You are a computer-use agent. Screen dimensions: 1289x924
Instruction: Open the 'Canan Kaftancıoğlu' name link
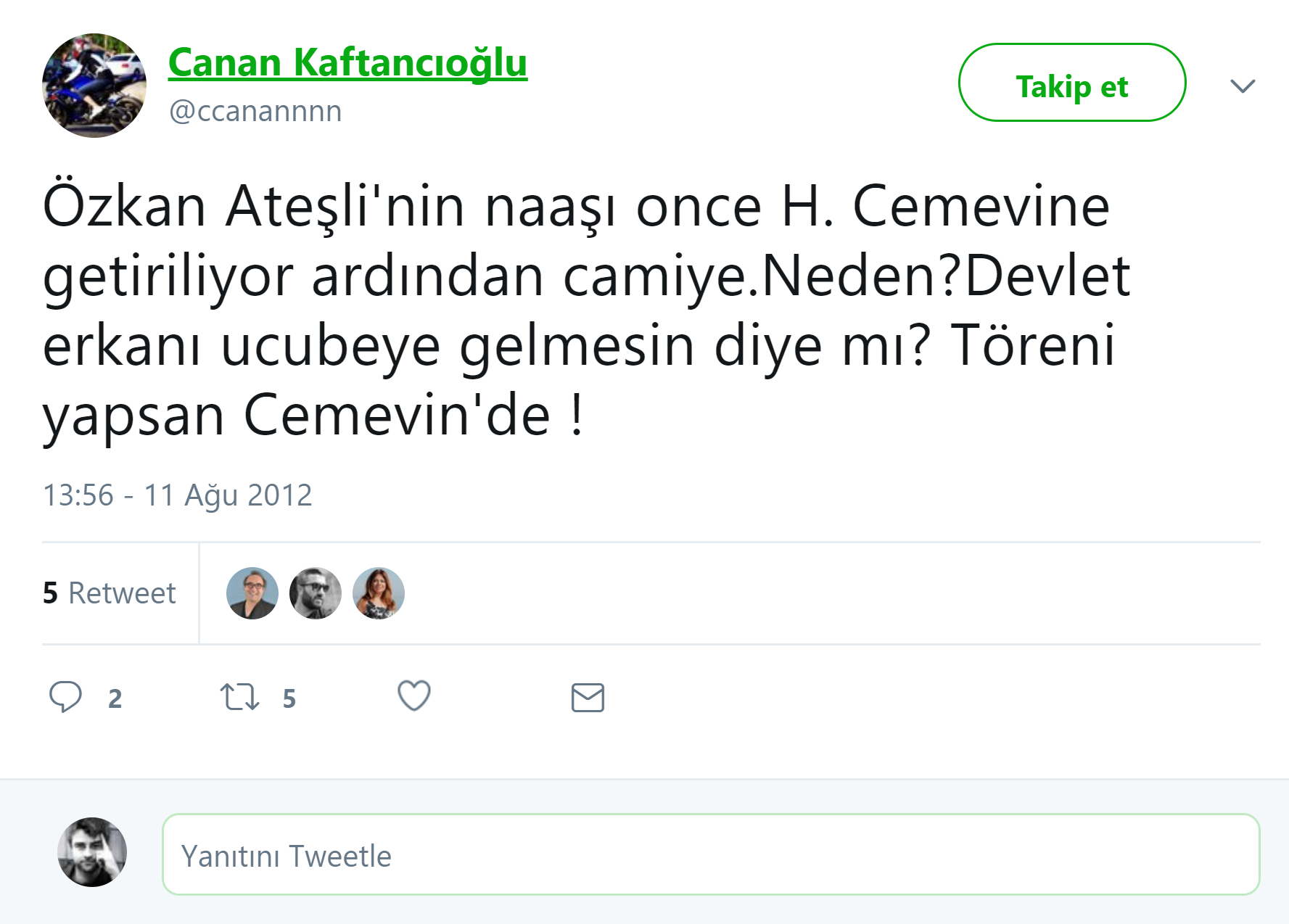pyautogui.click(x=347, y=62)
